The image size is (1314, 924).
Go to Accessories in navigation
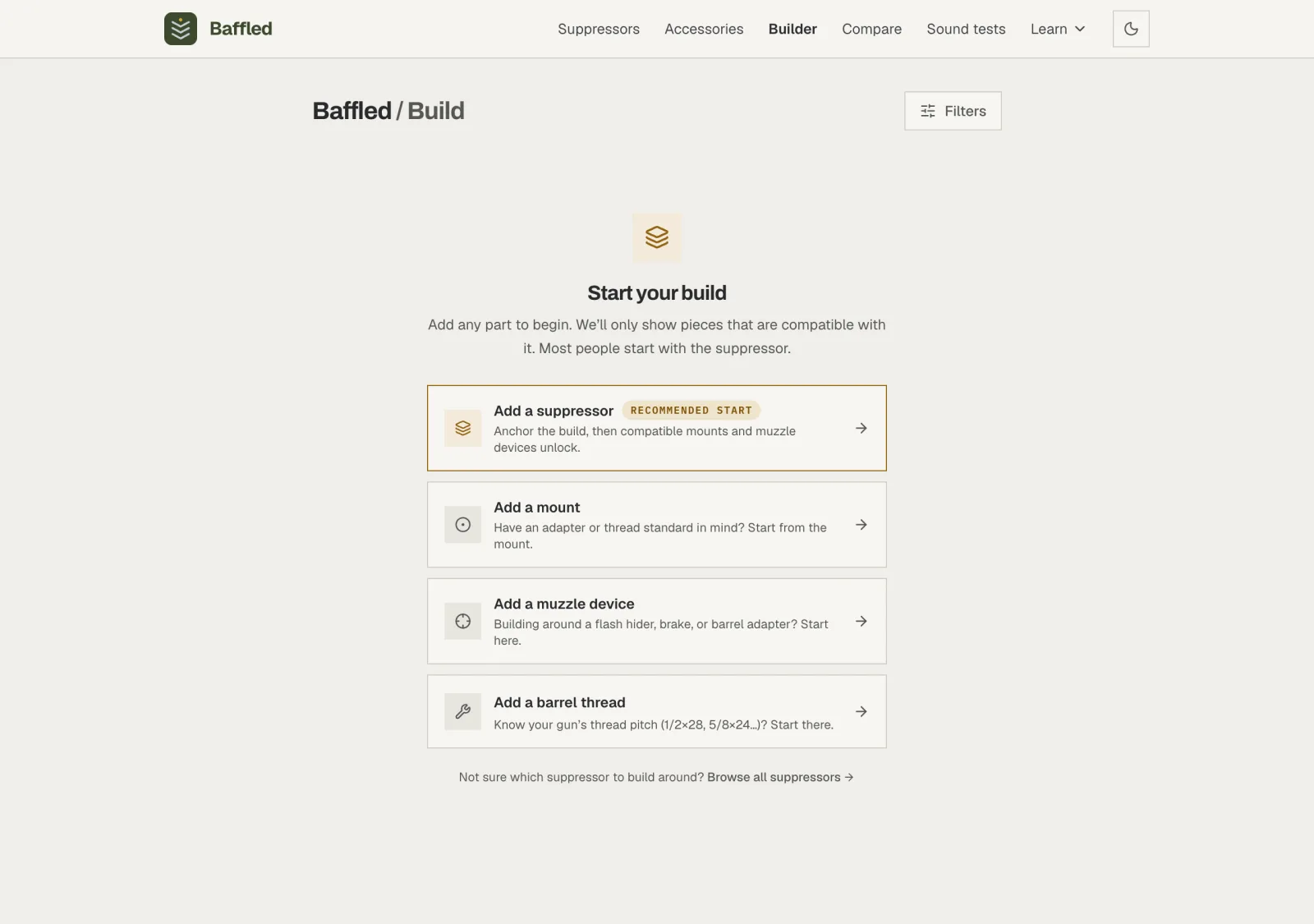point(704,29)
